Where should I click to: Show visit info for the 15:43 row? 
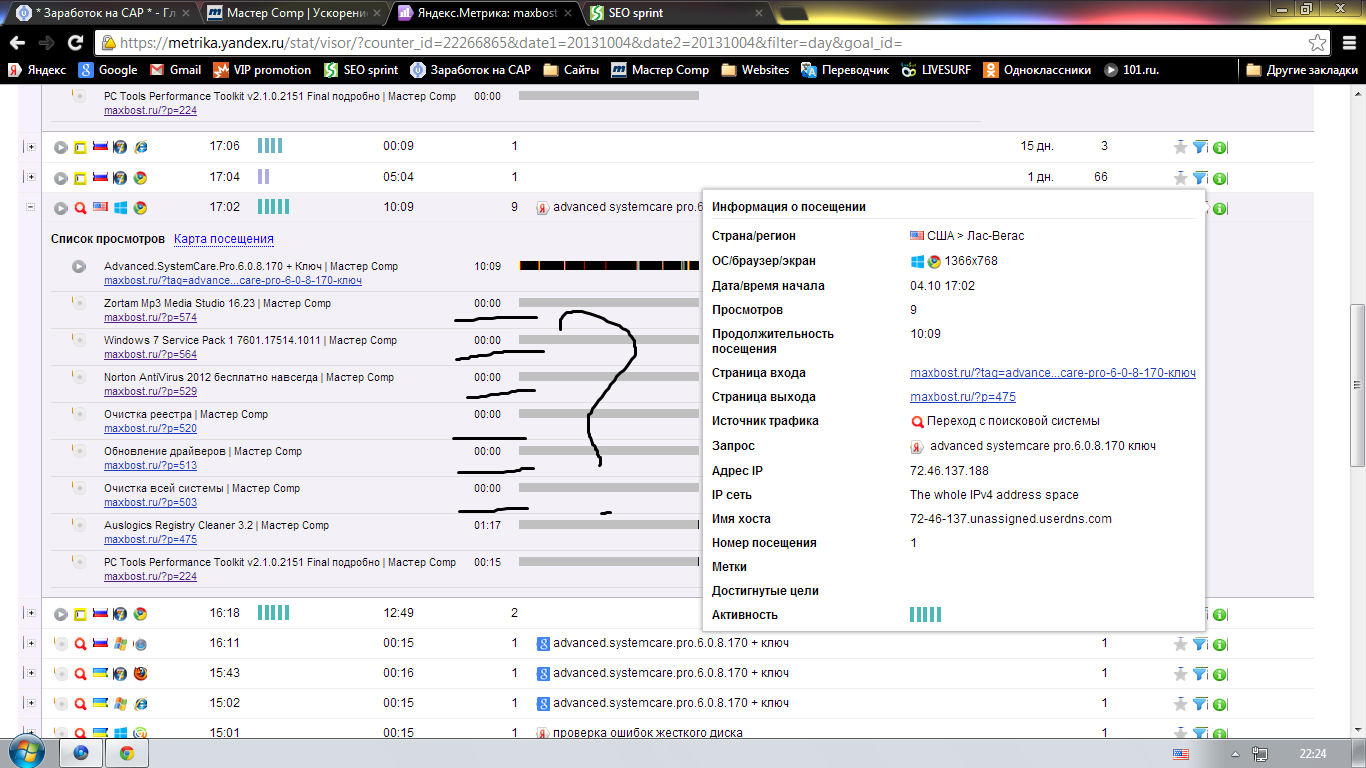point(1219,675)
